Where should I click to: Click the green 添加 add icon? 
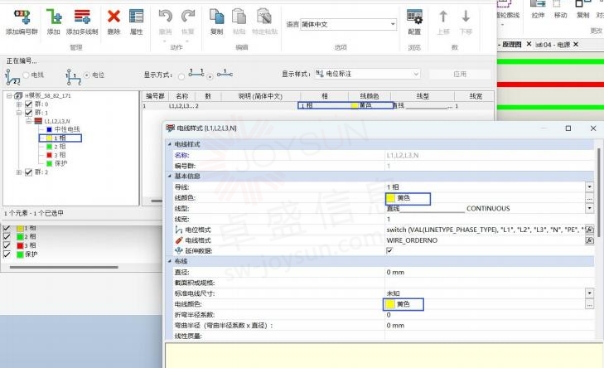point(54,17)
